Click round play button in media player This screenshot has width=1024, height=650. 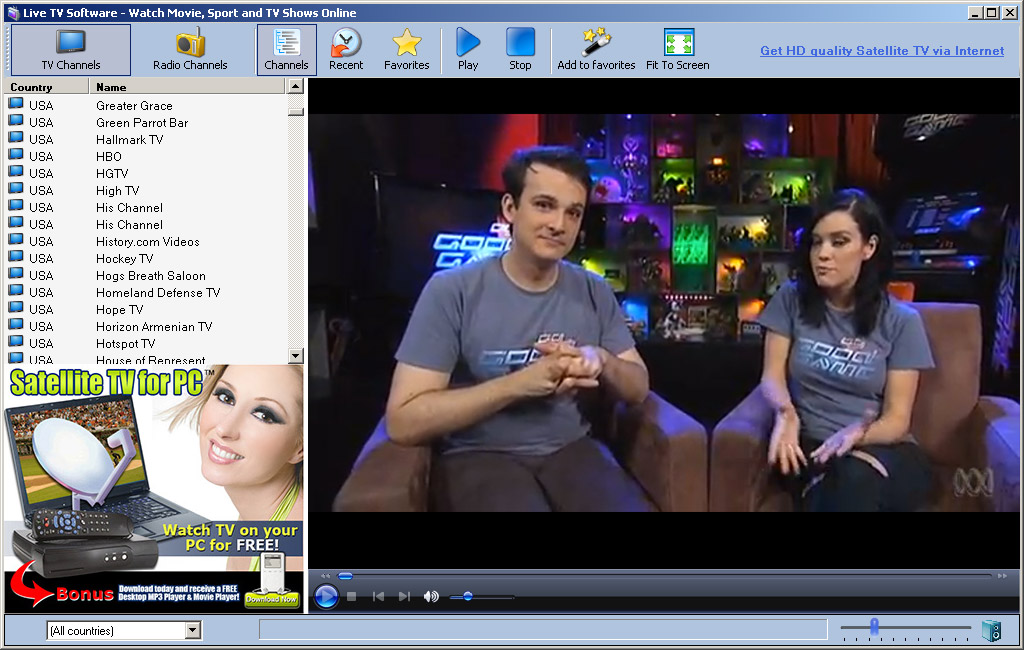click(x=326, y=596)
